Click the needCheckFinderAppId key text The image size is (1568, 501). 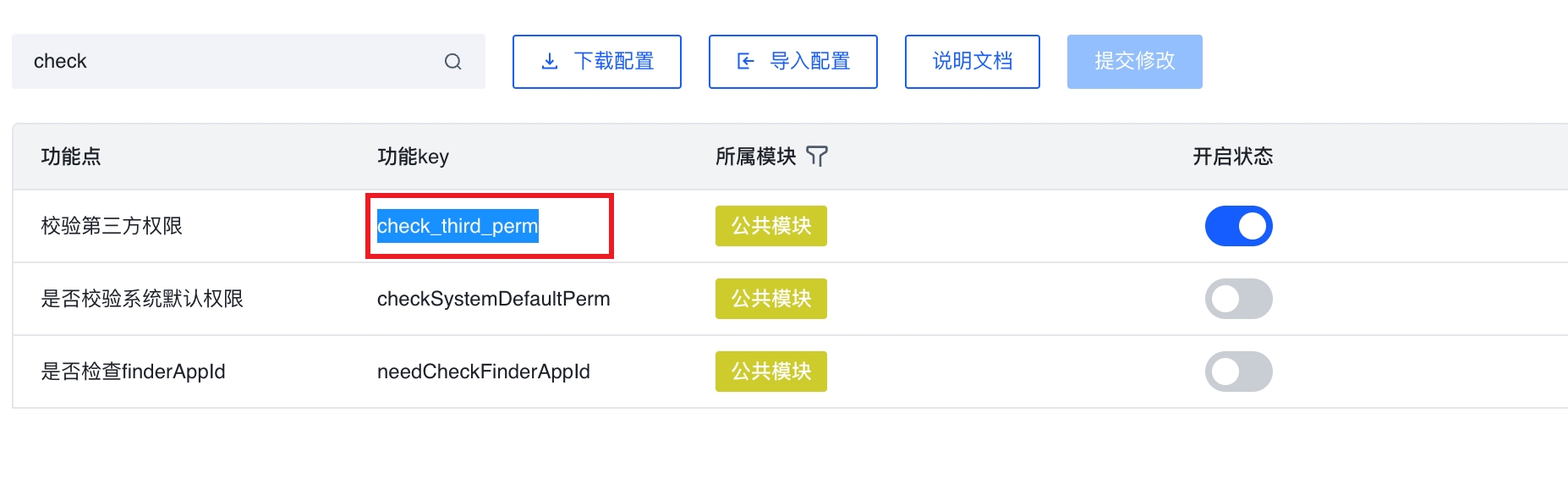483,372
